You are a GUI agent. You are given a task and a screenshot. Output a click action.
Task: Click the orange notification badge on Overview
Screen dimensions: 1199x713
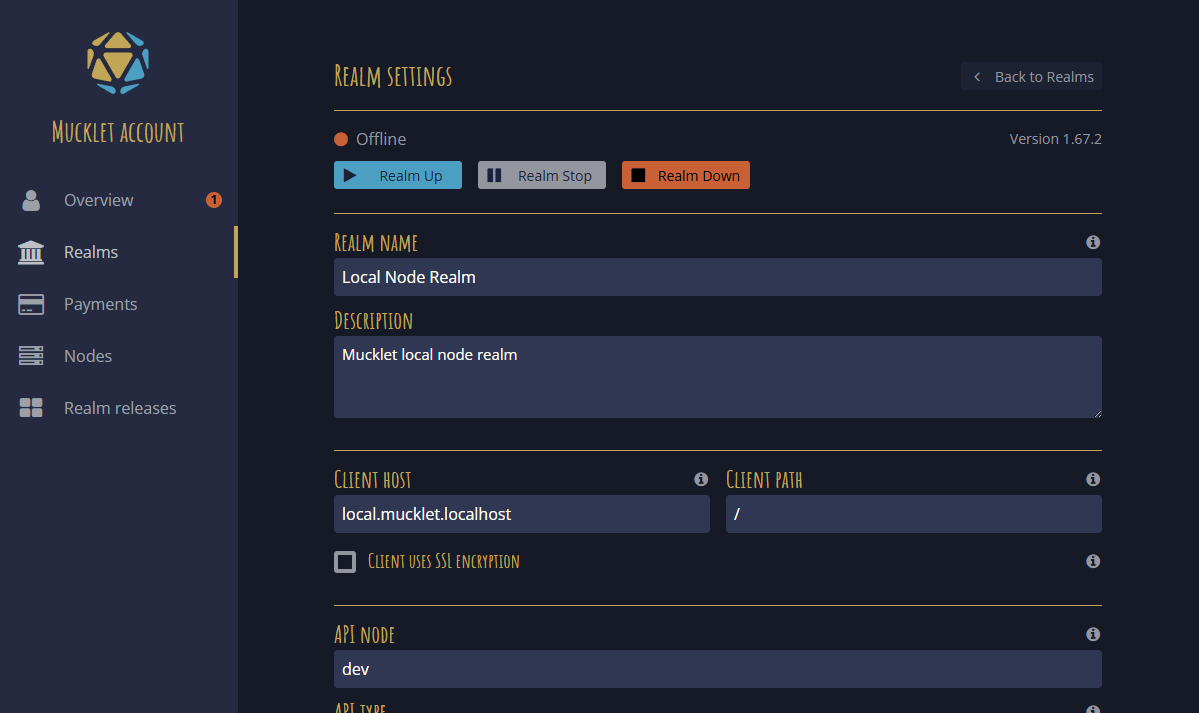coord(214,200)
